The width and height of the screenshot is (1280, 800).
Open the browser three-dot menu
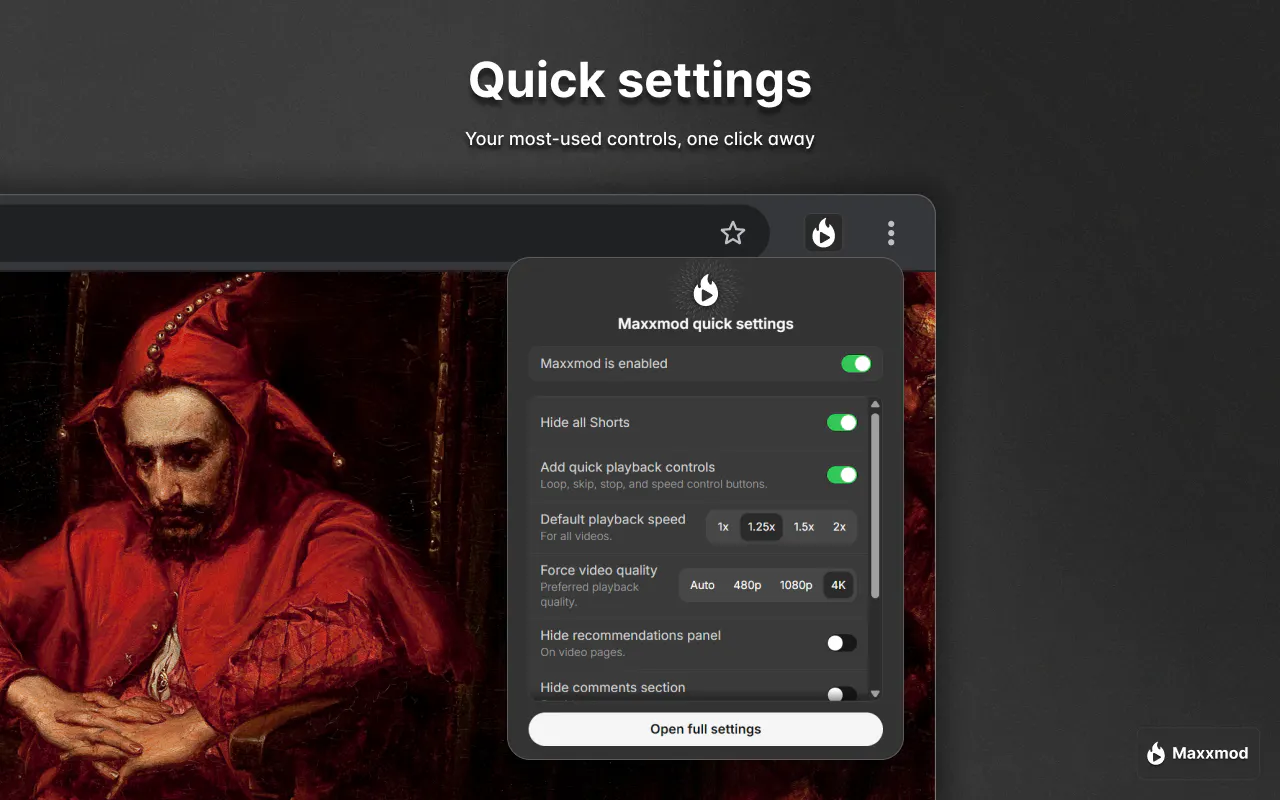click(891, 233)
